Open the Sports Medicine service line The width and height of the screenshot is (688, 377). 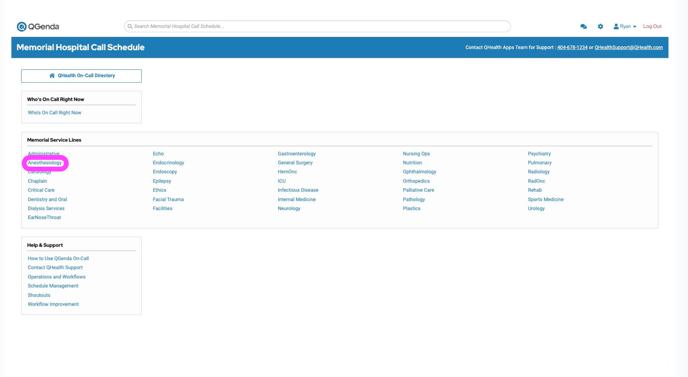click(x=546, y=199)
